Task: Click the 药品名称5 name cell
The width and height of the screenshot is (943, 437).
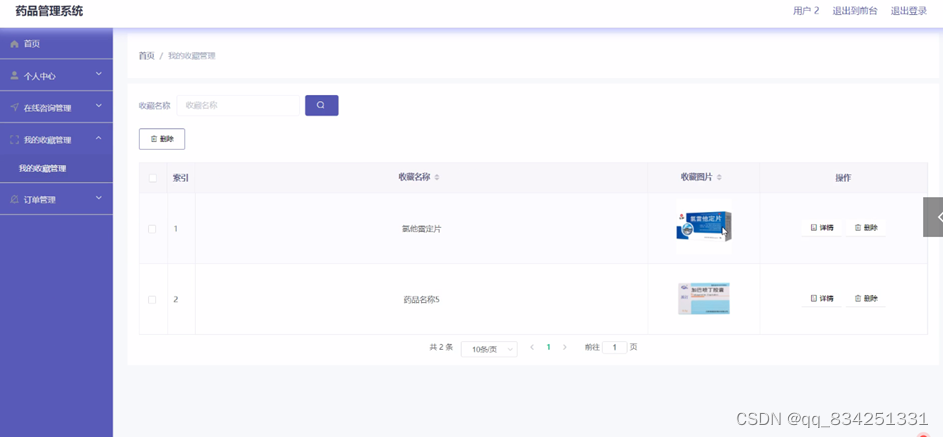Action: tap(422, 299)
